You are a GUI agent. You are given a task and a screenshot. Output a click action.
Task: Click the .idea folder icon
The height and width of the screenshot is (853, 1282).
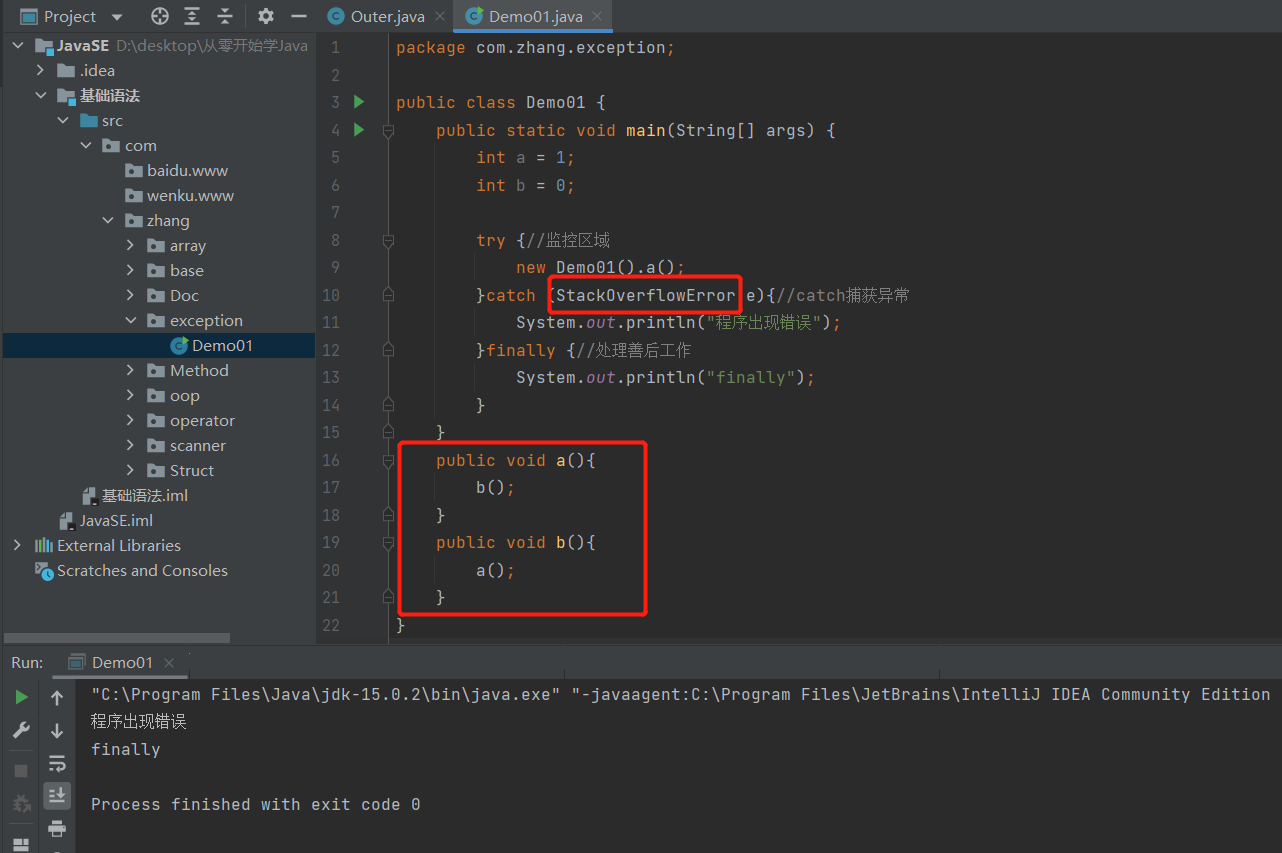point(67,71)
